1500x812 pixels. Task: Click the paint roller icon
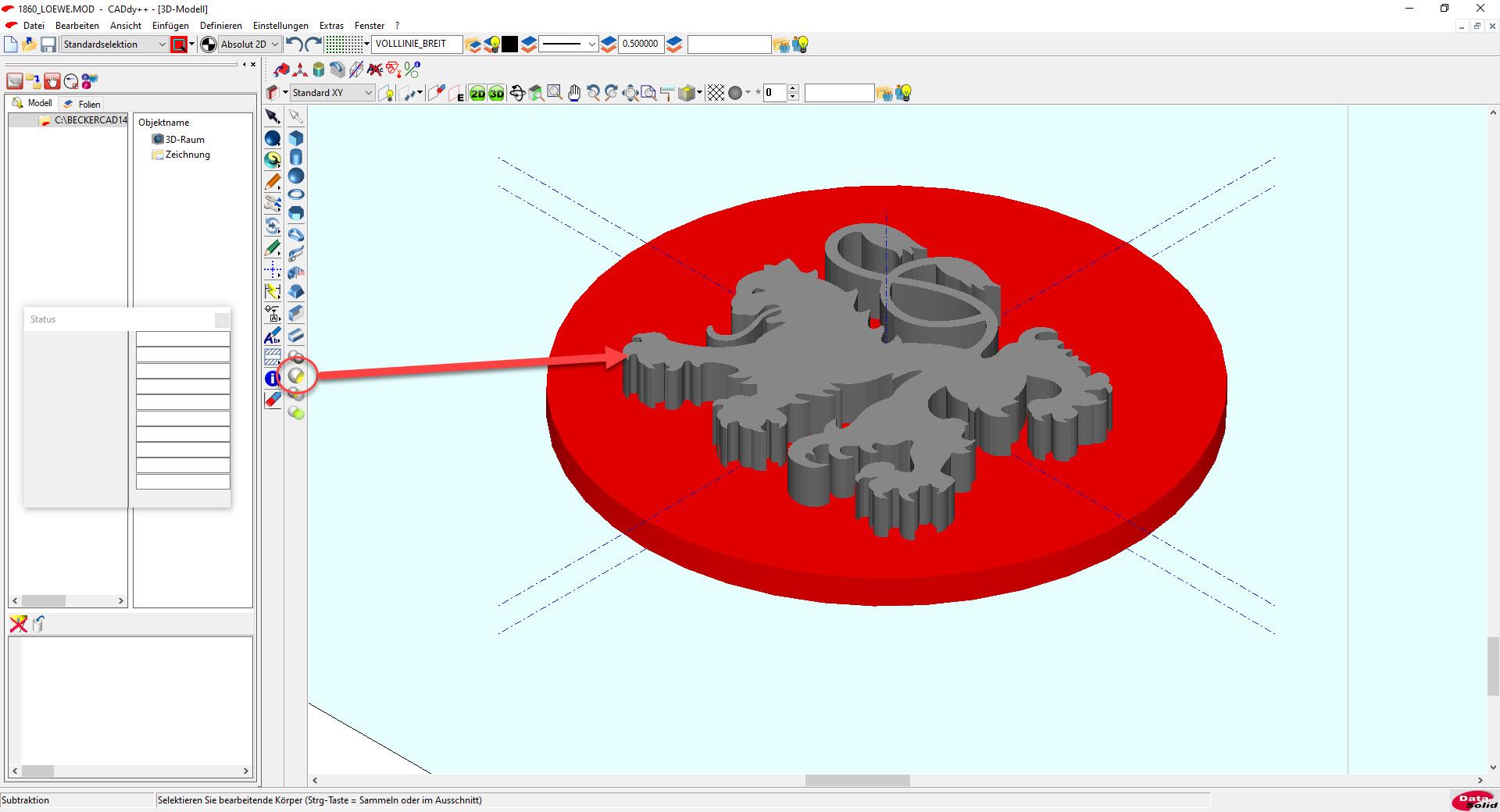[666, 93]
